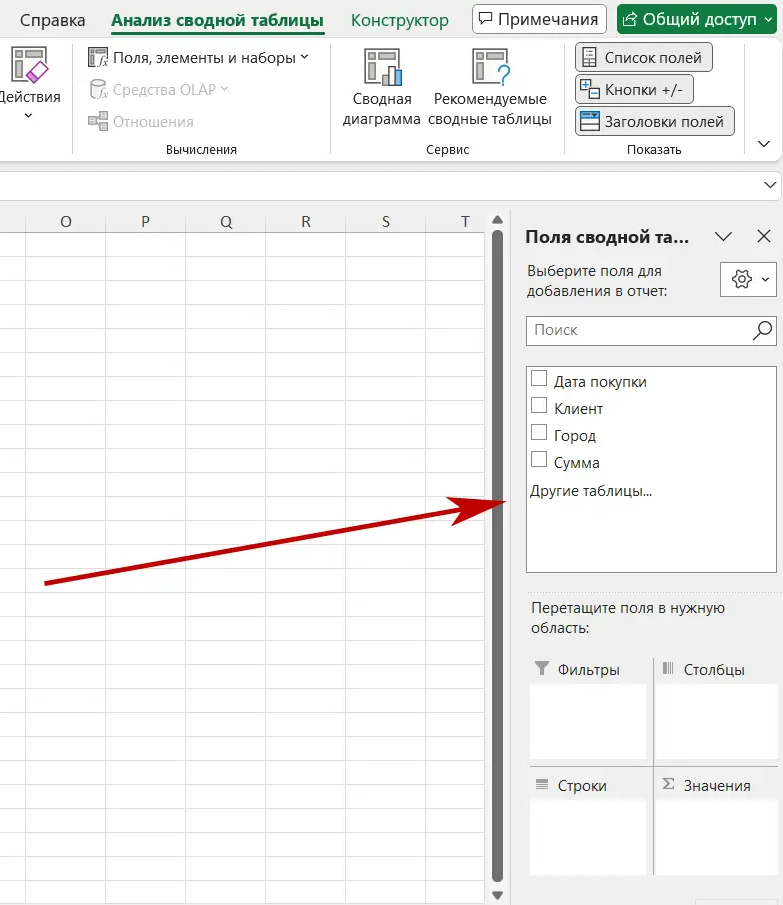Click the Примечания button

tap(539, 19)
